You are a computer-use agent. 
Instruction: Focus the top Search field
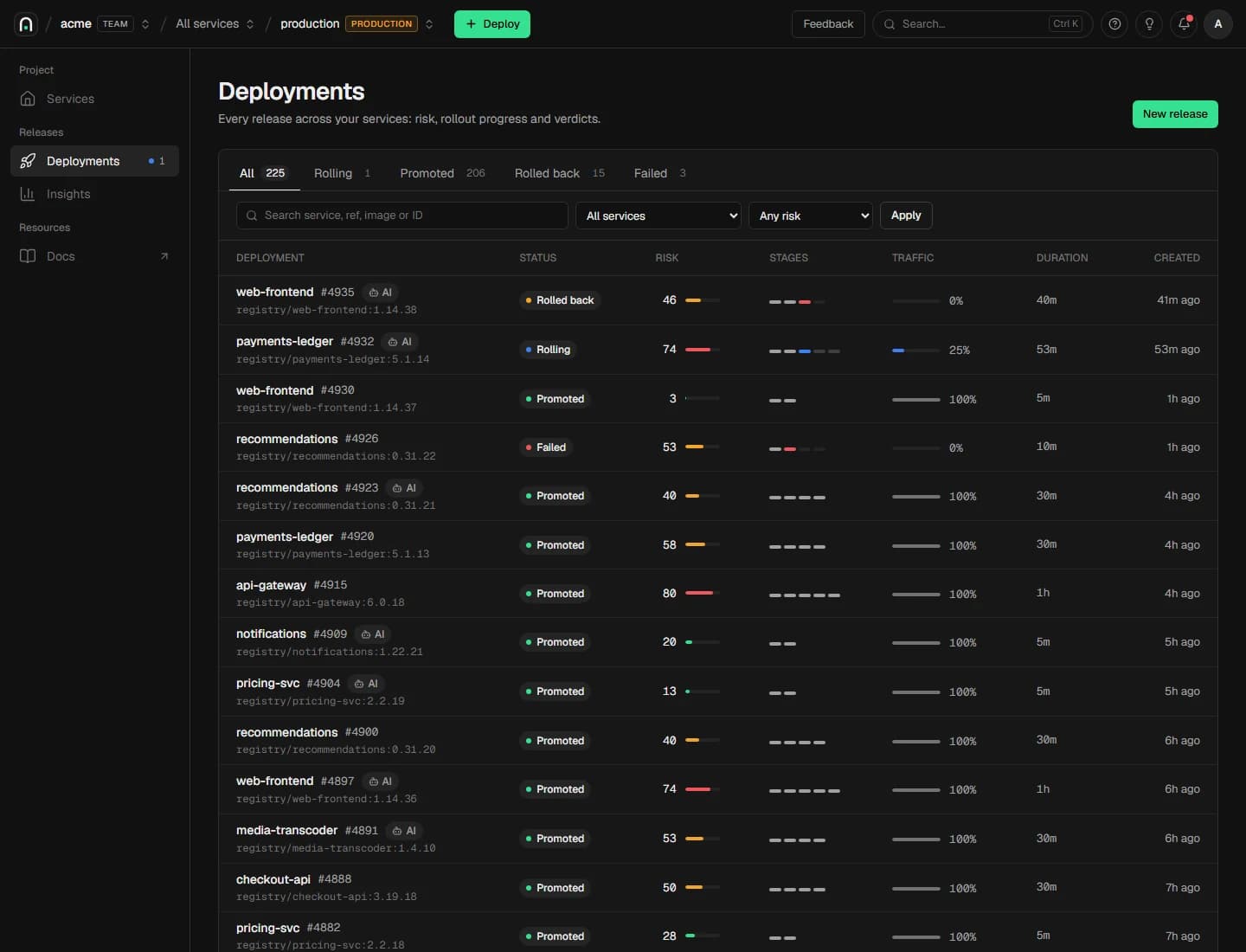point(982,24)
